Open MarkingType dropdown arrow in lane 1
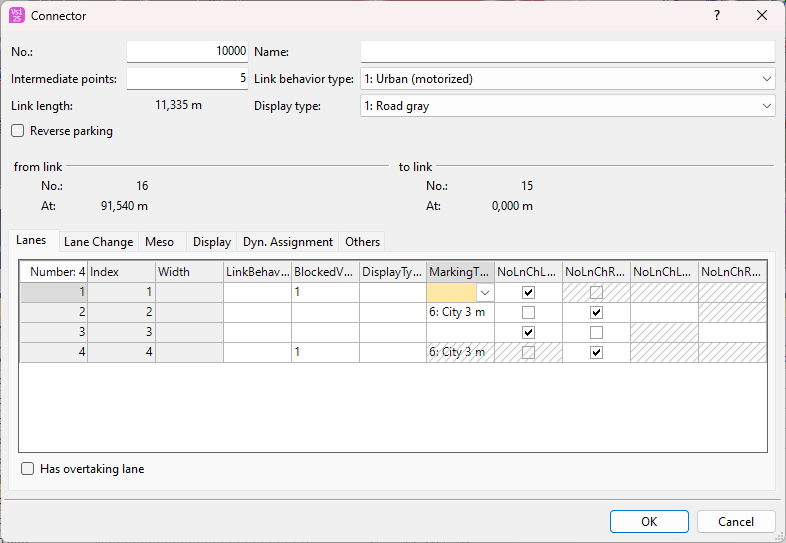The height and width of the screenshot is (543, 786). 484,292
